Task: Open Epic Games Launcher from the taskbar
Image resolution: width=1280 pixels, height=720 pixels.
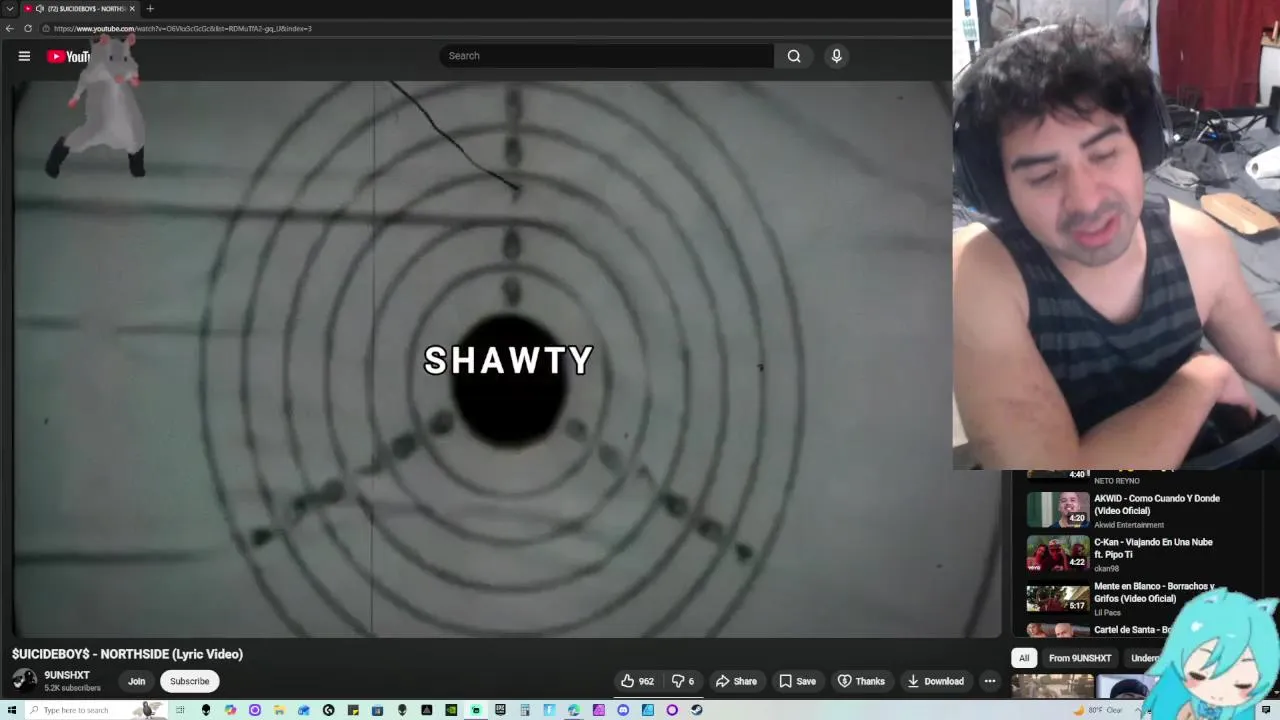Action: pos(500,710)
